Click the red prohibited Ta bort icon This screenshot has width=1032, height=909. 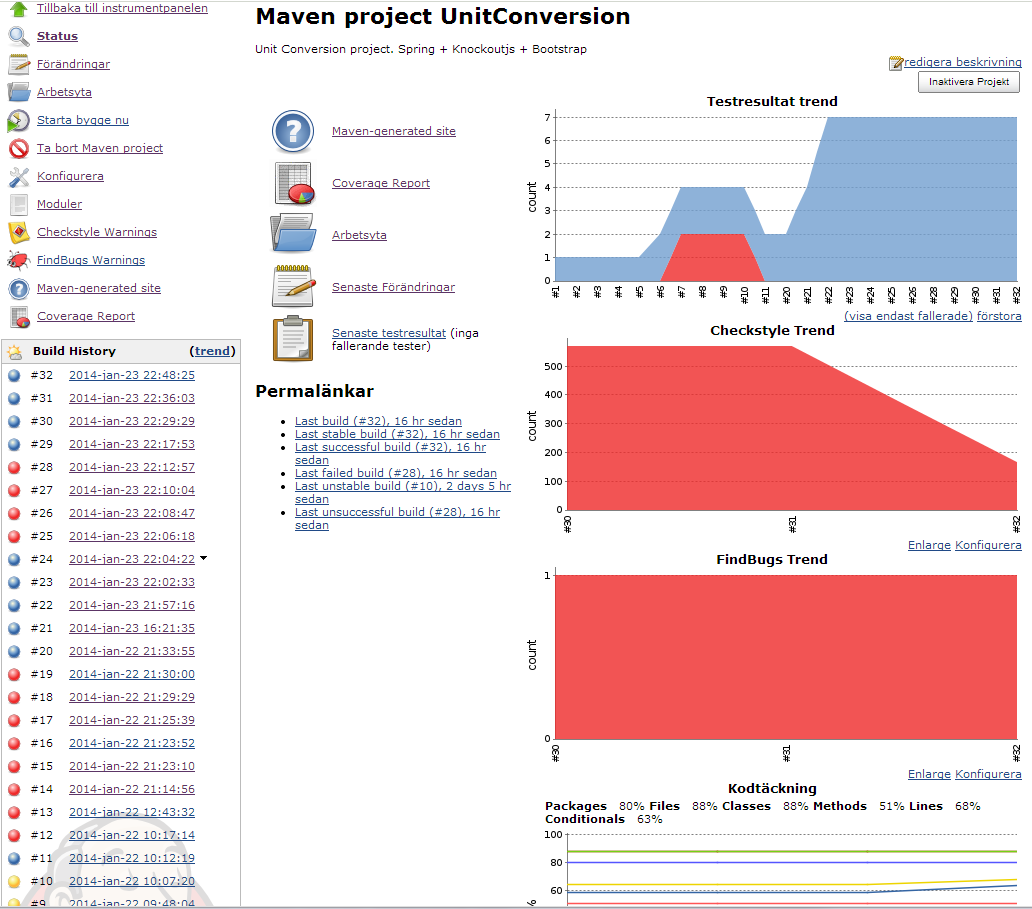18,148
